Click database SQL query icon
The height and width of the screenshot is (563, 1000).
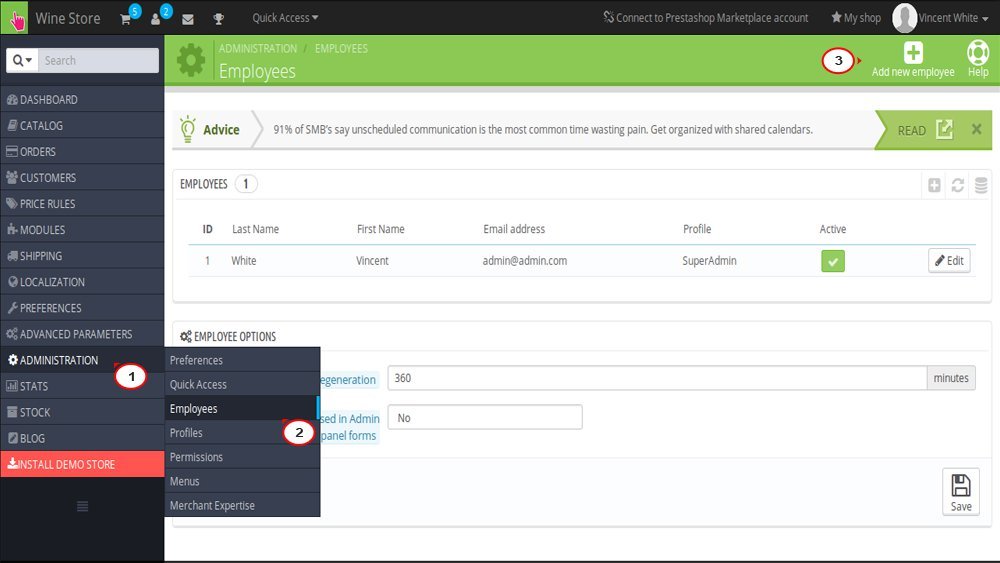[x=981, y=186]
